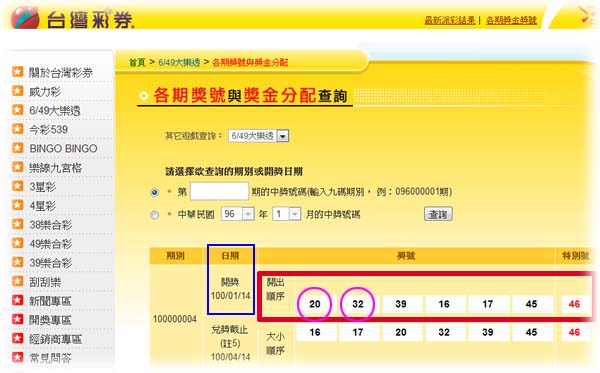Click draw number 100000004
Viewport: 600px width, 373px height.
tap(175, 319)
